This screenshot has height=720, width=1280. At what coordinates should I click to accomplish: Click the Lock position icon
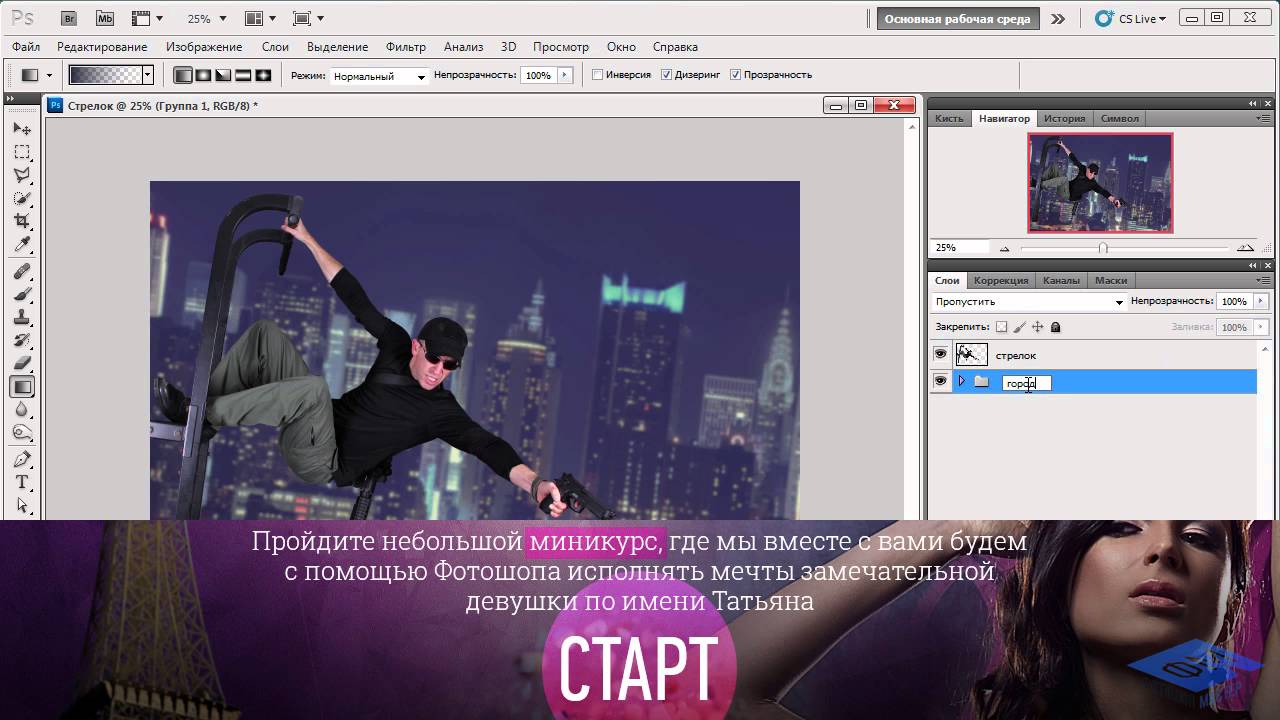pyautogui.click(x=1038, y=327)
